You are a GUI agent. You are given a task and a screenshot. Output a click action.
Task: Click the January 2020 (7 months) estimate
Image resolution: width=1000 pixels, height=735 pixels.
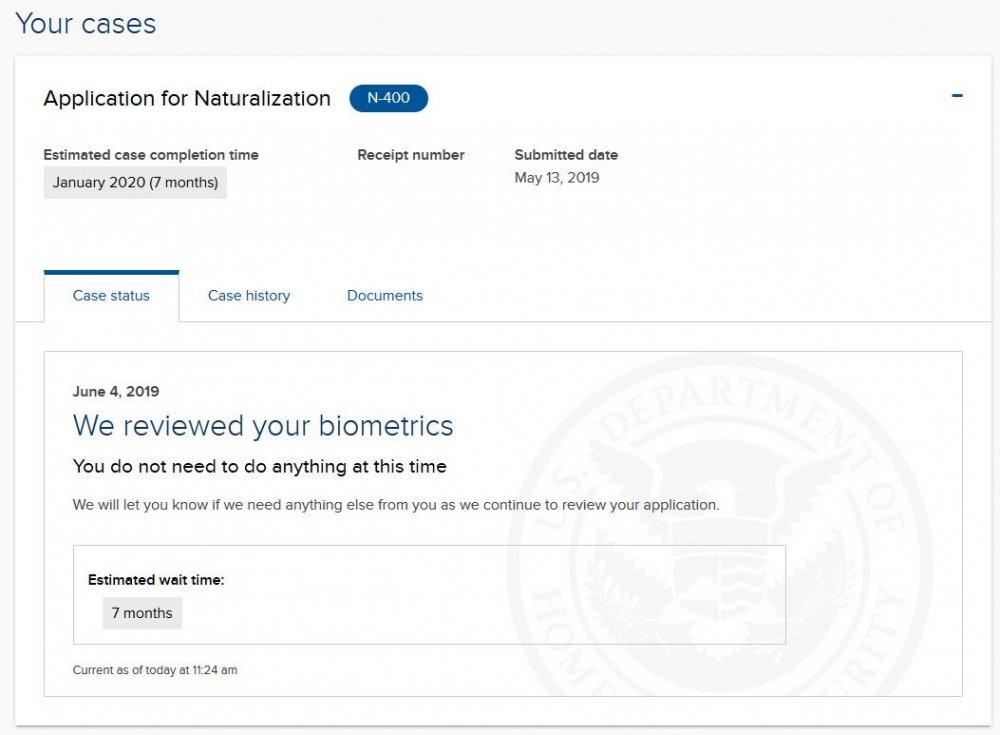[135, 183]
